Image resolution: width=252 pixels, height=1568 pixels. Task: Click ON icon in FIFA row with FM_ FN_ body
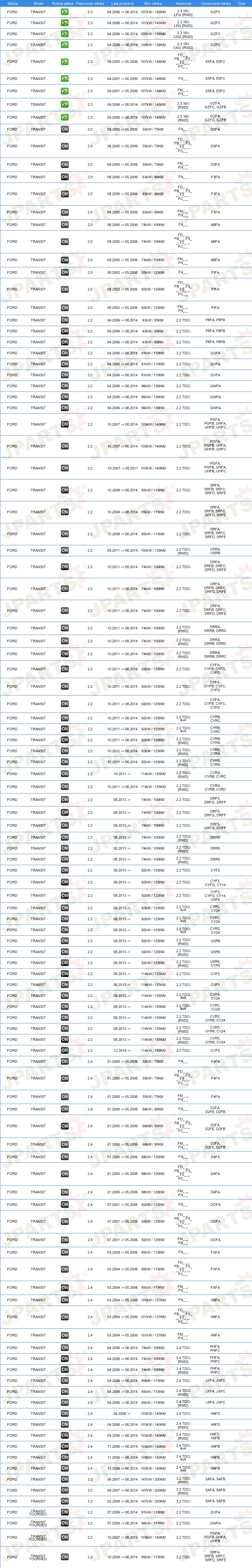[64, 308]
